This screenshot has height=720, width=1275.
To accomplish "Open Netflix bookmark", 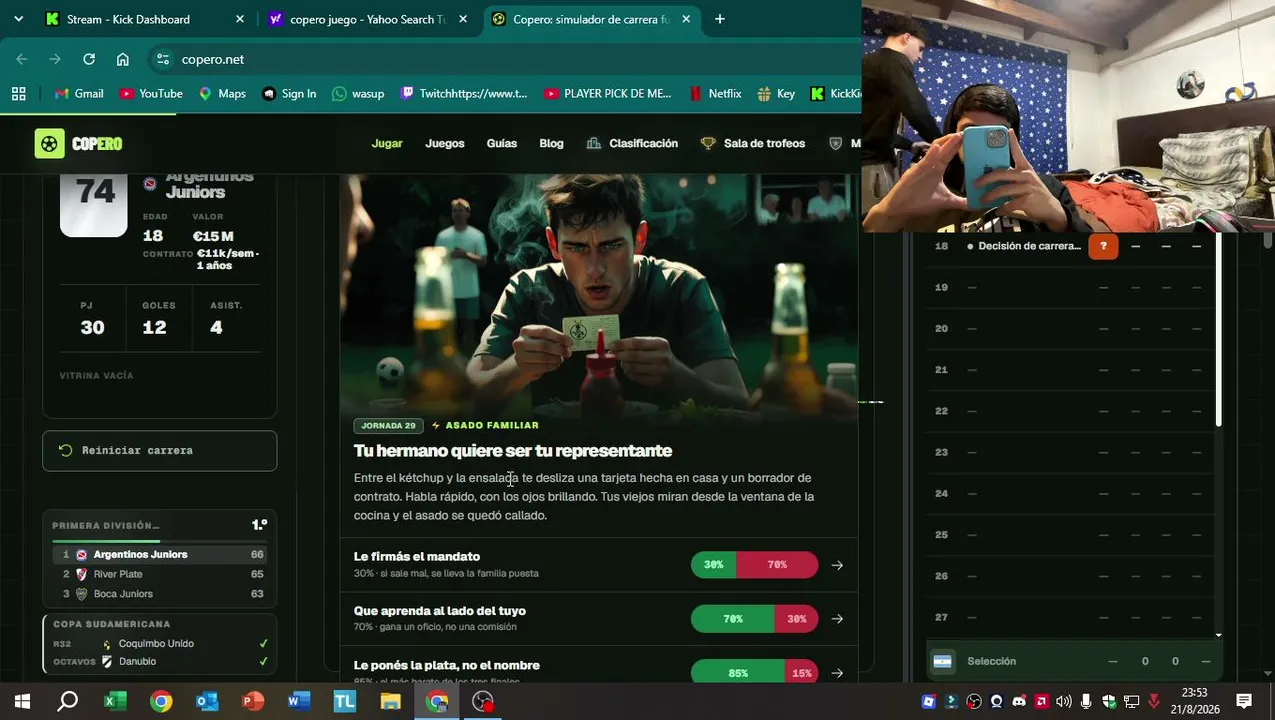I will tap(716, 93).
